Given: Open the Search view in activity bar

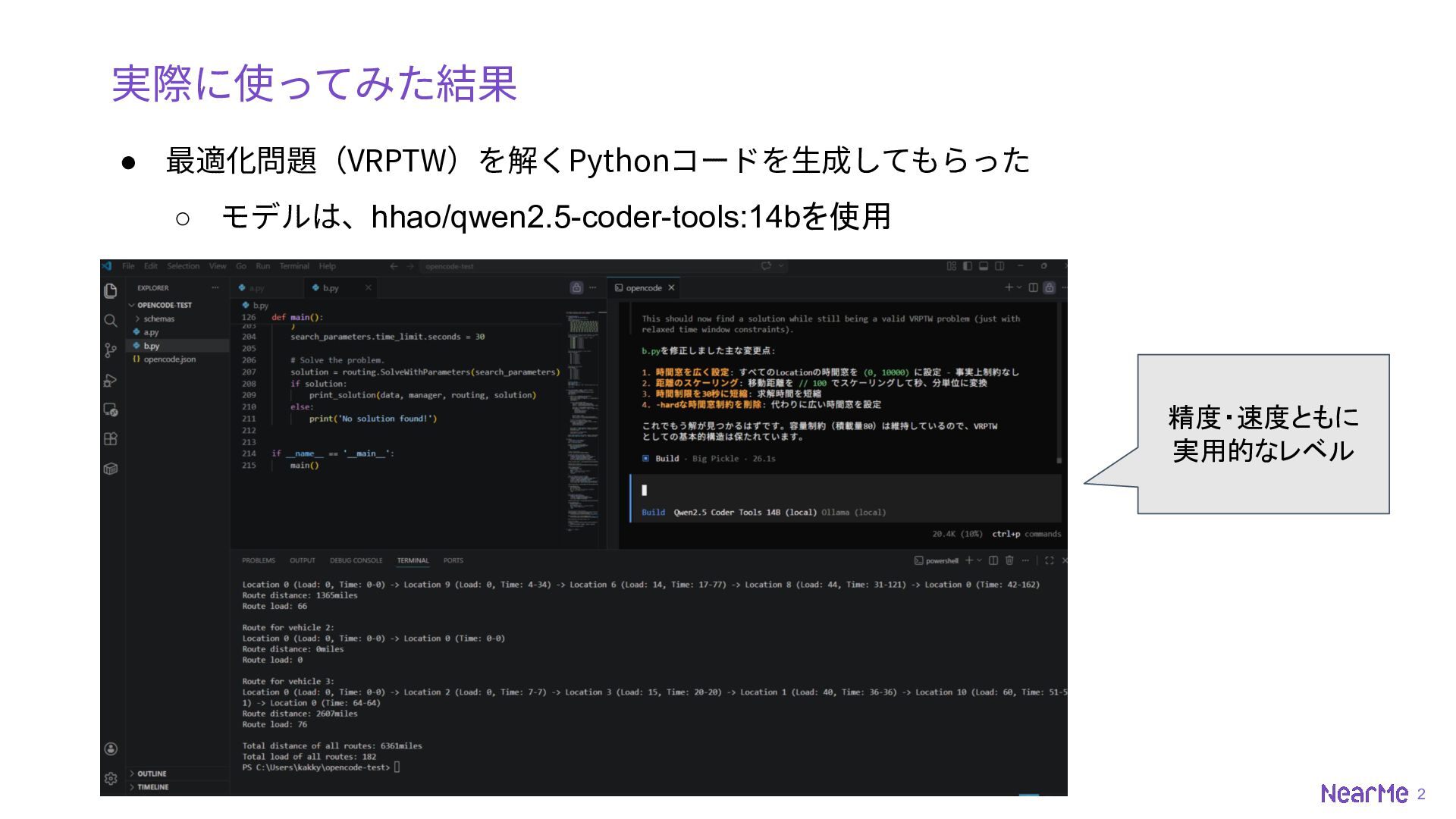Looking at the screenshot, I should click(111, 321).
